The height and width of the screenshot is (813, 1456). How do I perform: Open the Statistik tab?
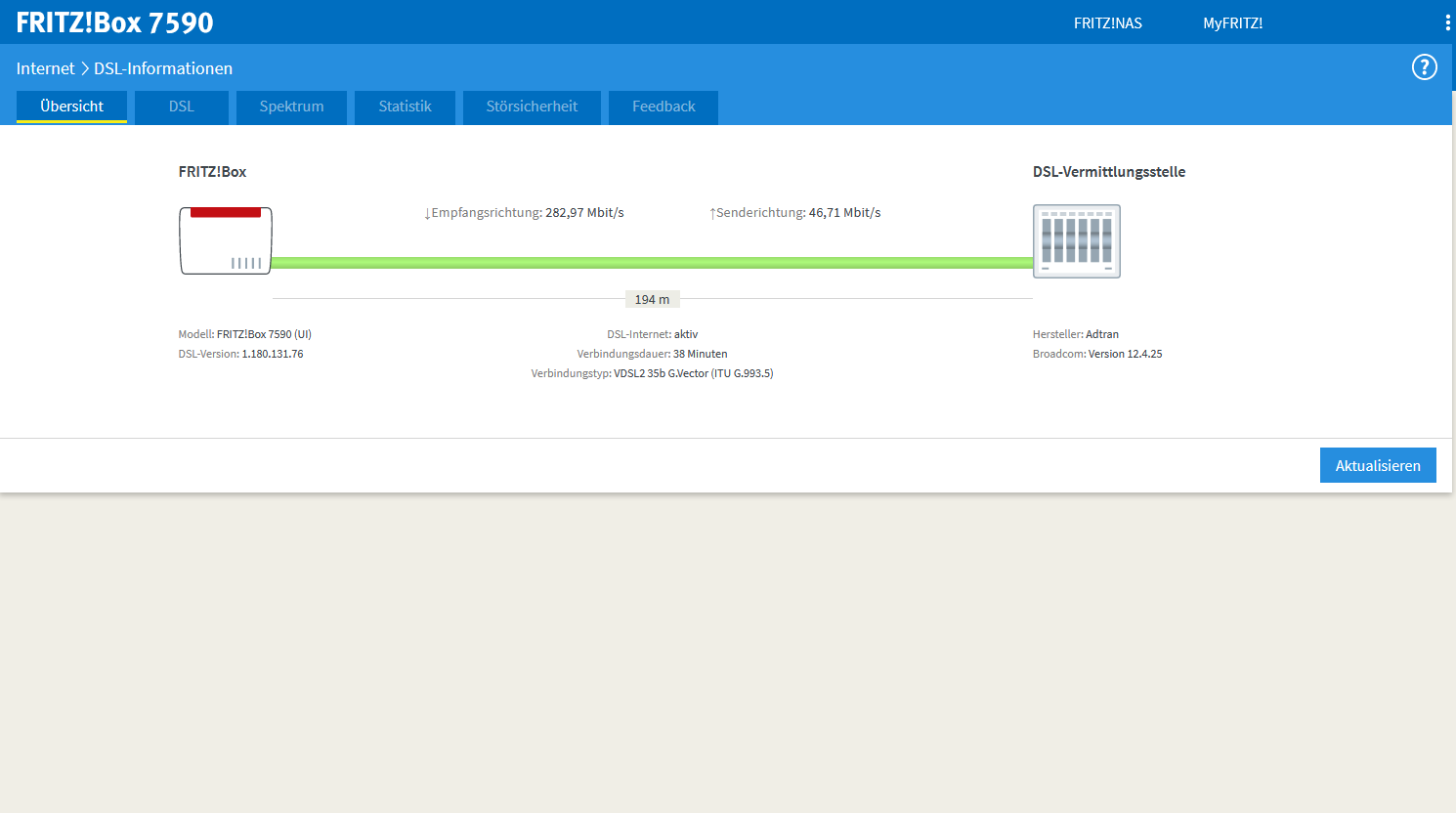(405, 107)
